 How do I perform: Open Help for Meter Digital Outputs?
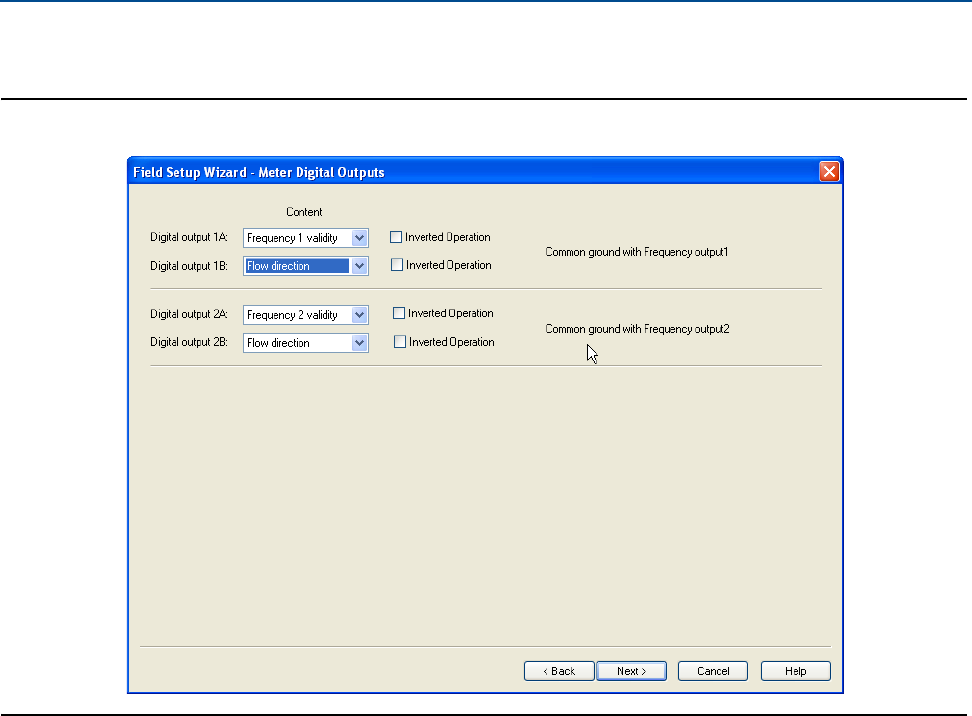pyautogui.click(x=795, y=671)
